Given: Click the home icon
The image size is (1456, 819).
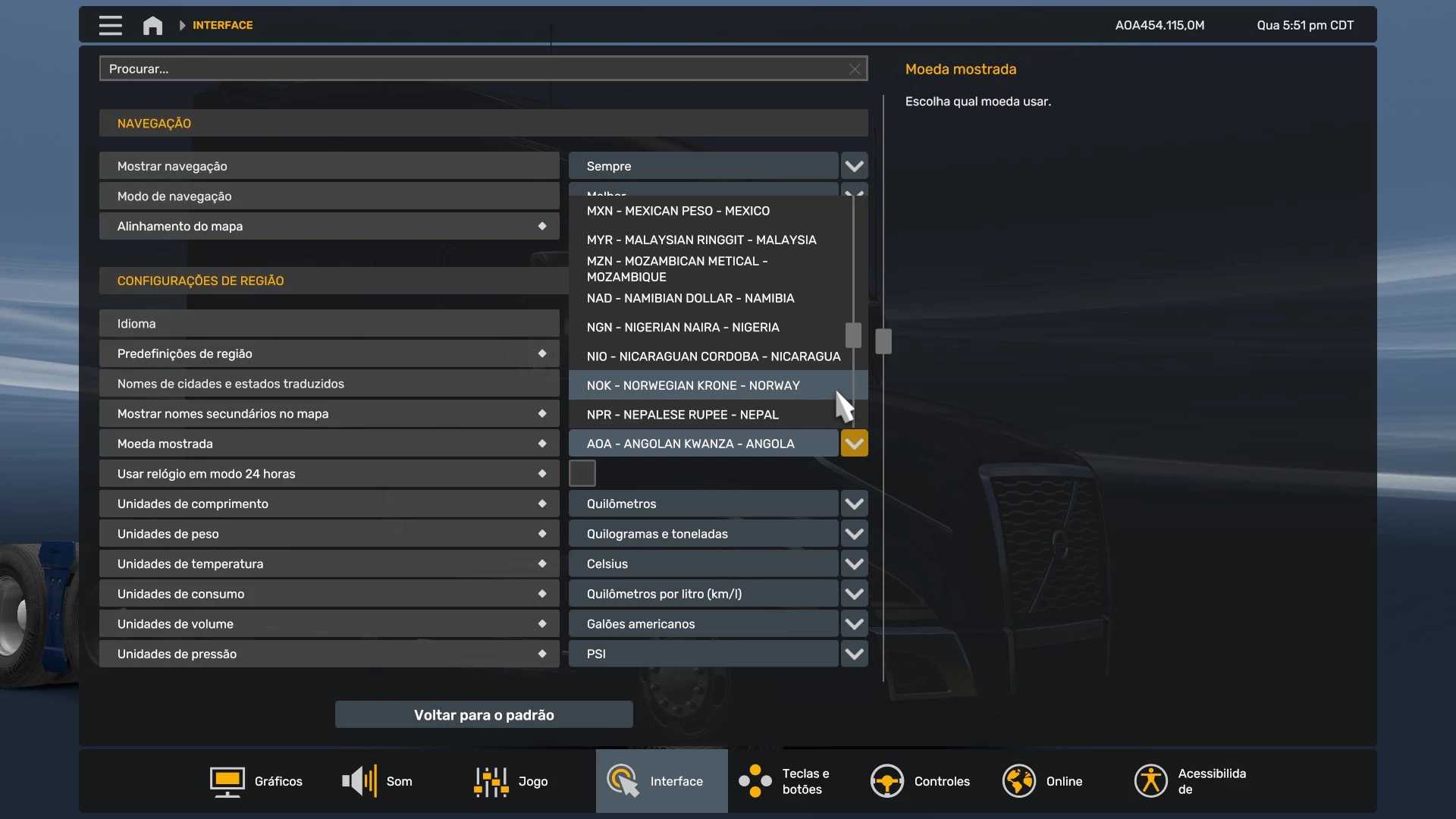Looking at the screenshot, I should tap(152, 25).
